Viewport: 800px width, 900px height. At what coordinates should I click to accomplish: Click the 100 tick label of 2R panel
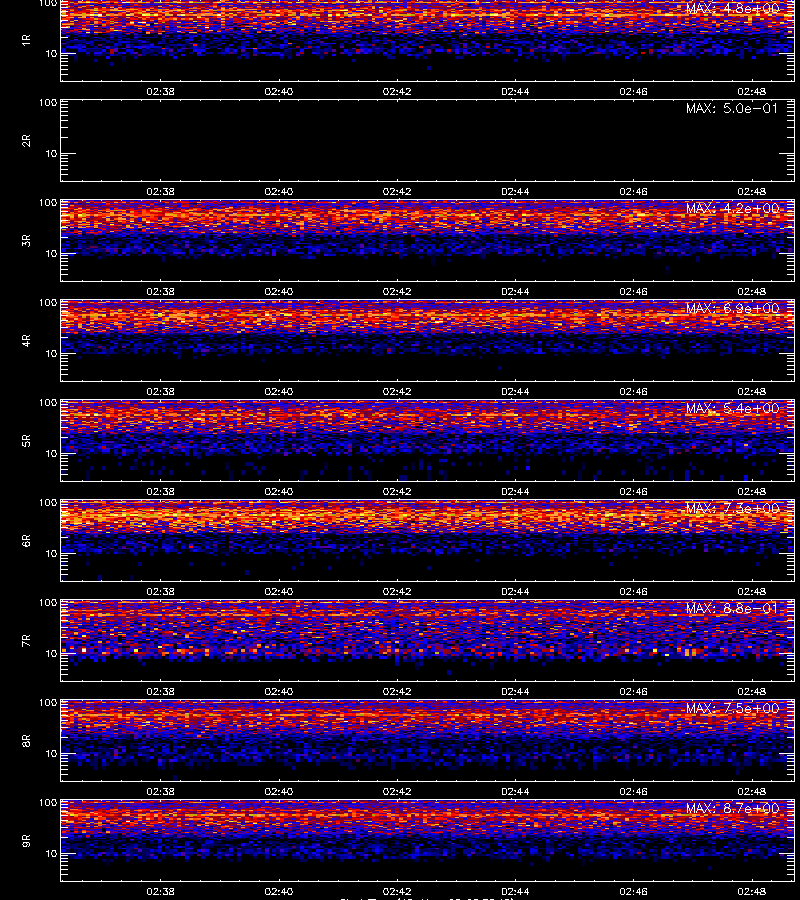[48, 103]
